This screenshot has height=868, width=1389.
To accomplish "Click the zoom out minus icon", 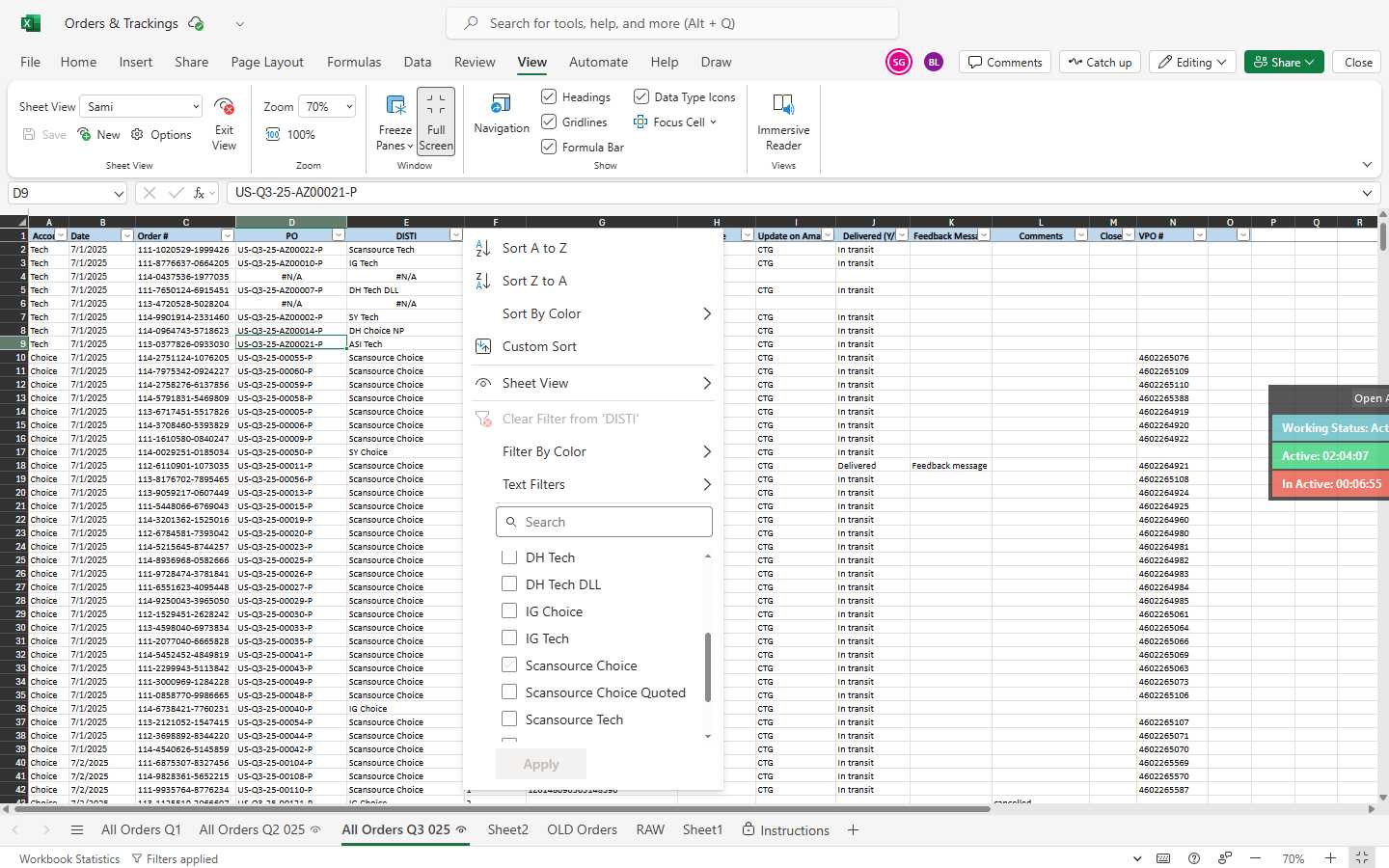I will point(1255,858).
